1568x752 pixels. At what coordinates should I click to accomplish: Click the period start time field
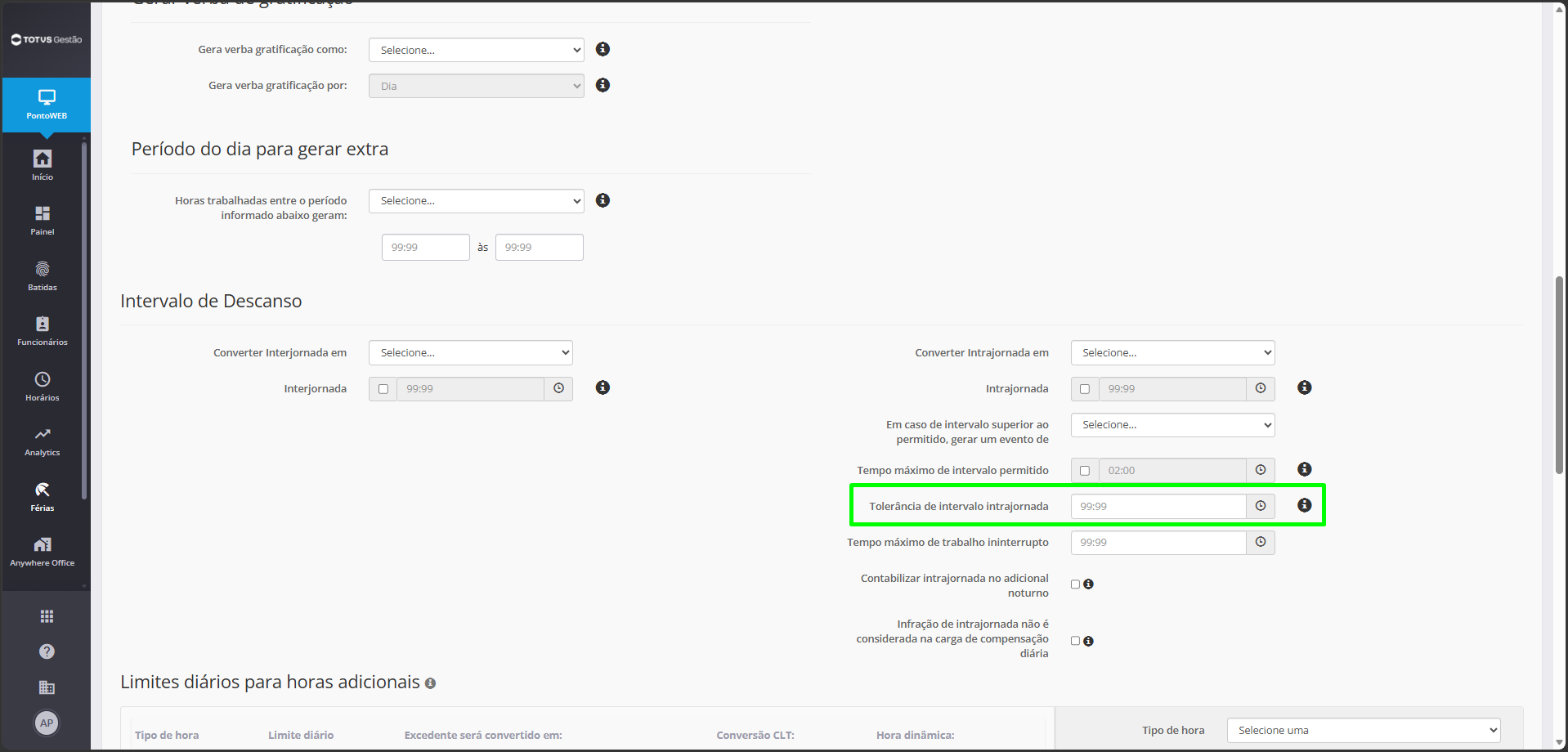(x=426, y=248)
